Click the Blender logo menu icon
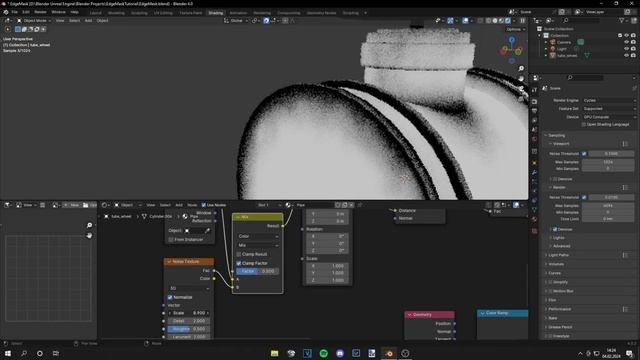This screenshot has height=360, width=640. point(6,12)
